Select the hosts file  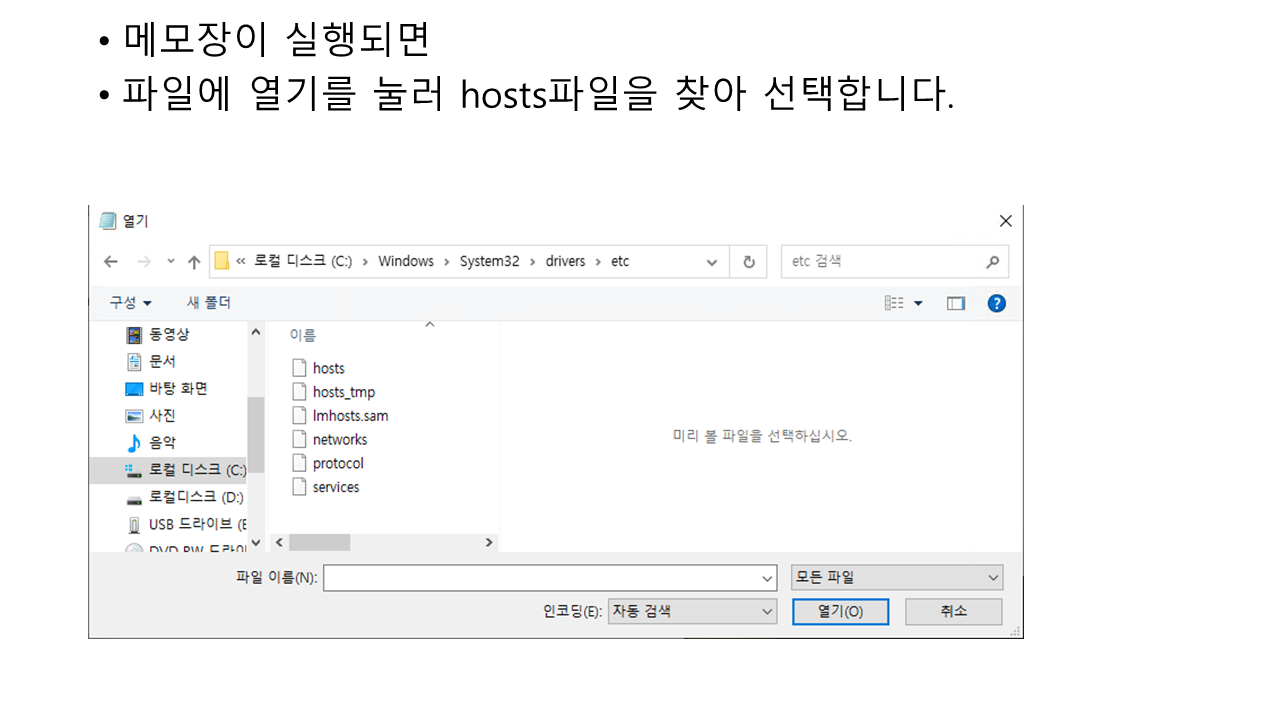pos(328,368)
